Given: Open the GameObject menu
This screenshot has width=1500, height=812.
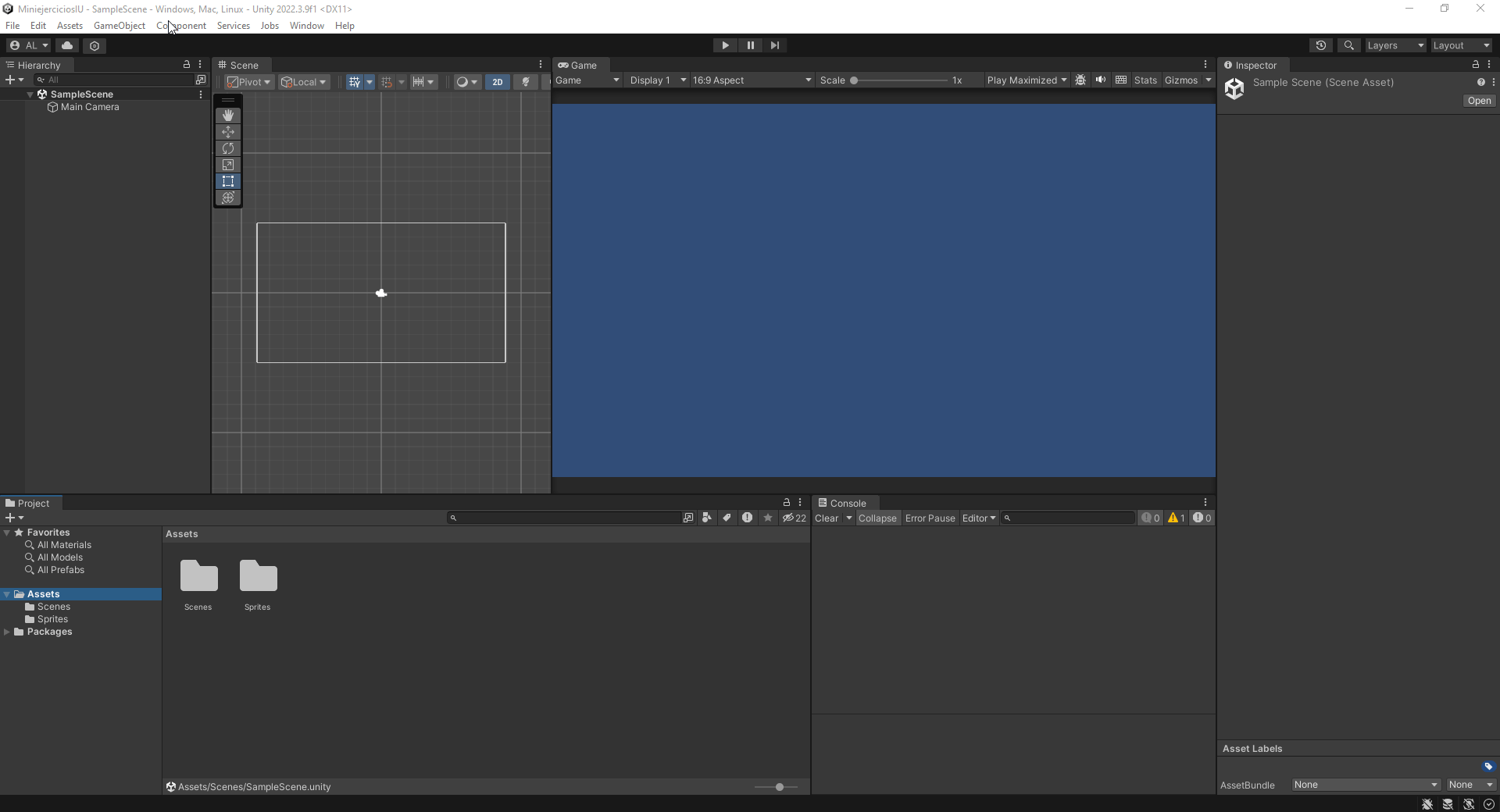Looking at the screenshot, I should click(x=119, y=26).
